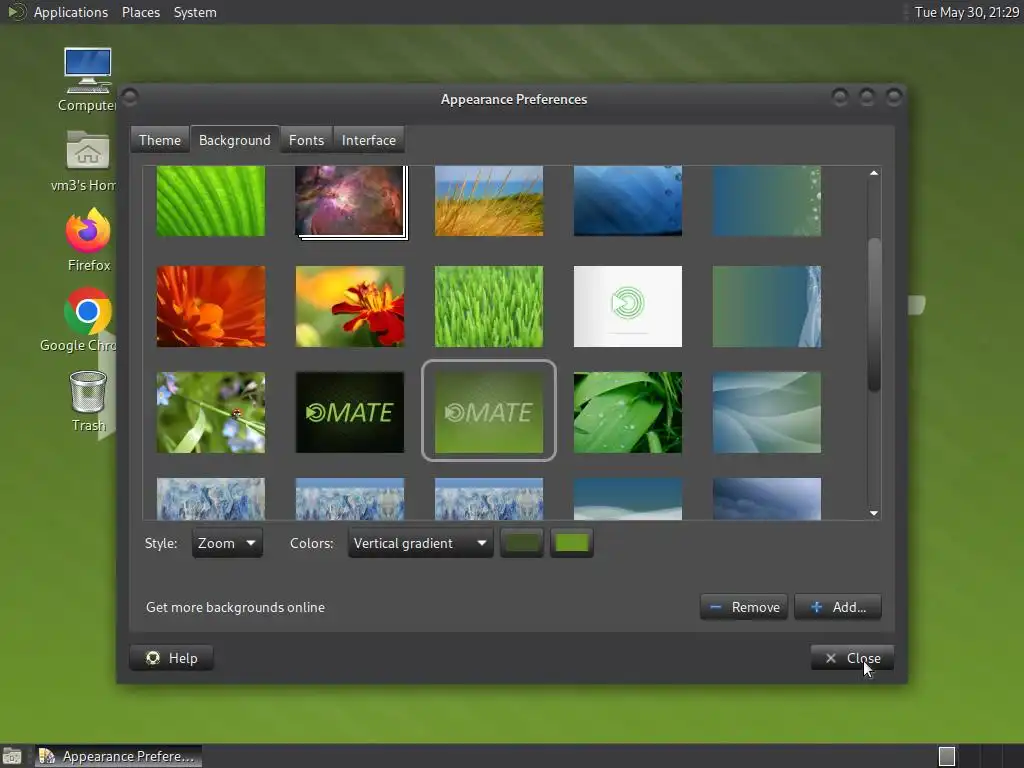The width and height of the screenshot is (1024, 768).
Task: Open vm3's Home folder icon
Action: point(88,160)
